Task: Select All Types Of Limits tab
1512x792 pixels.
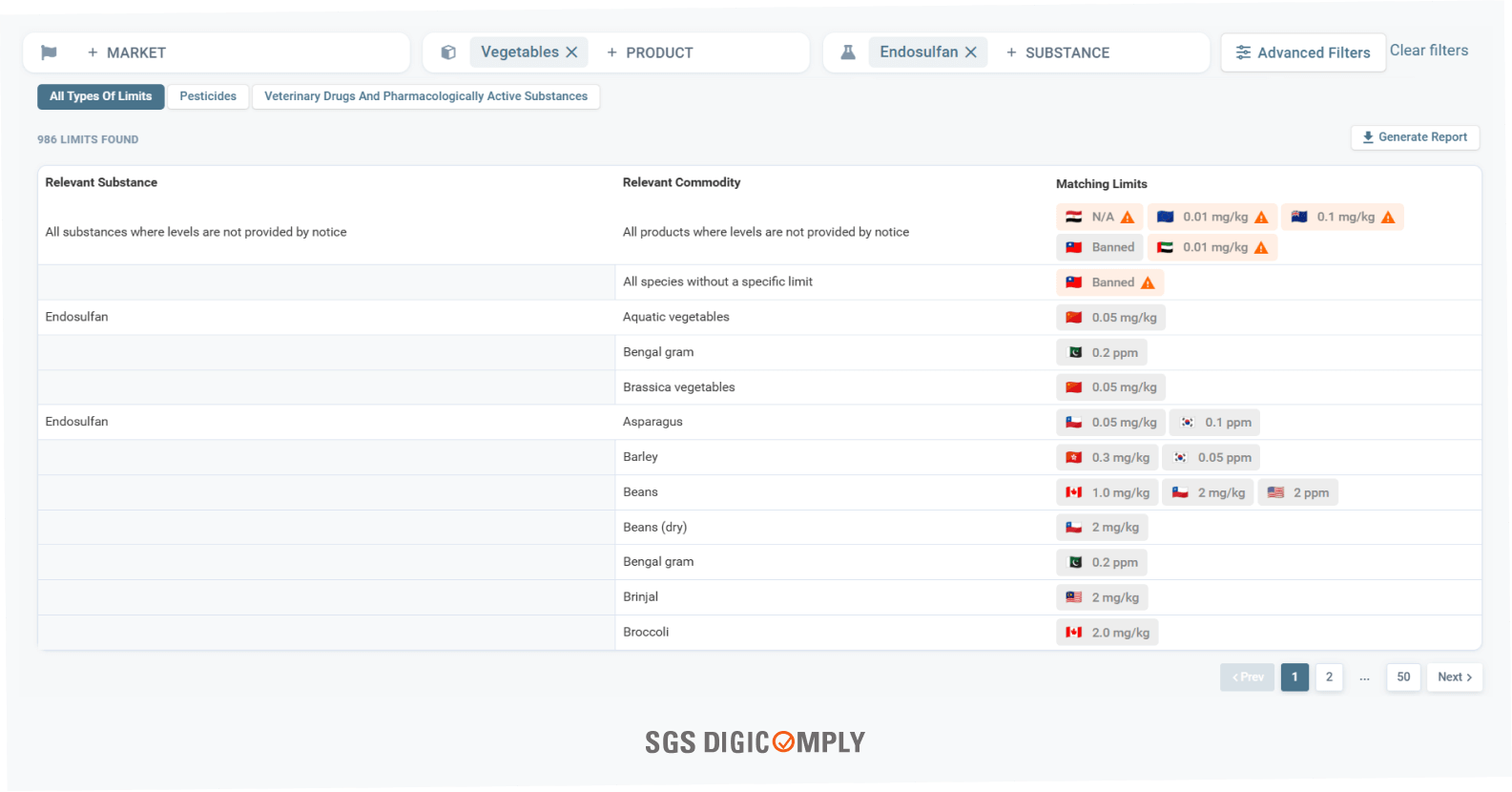Action: [101, 96]
